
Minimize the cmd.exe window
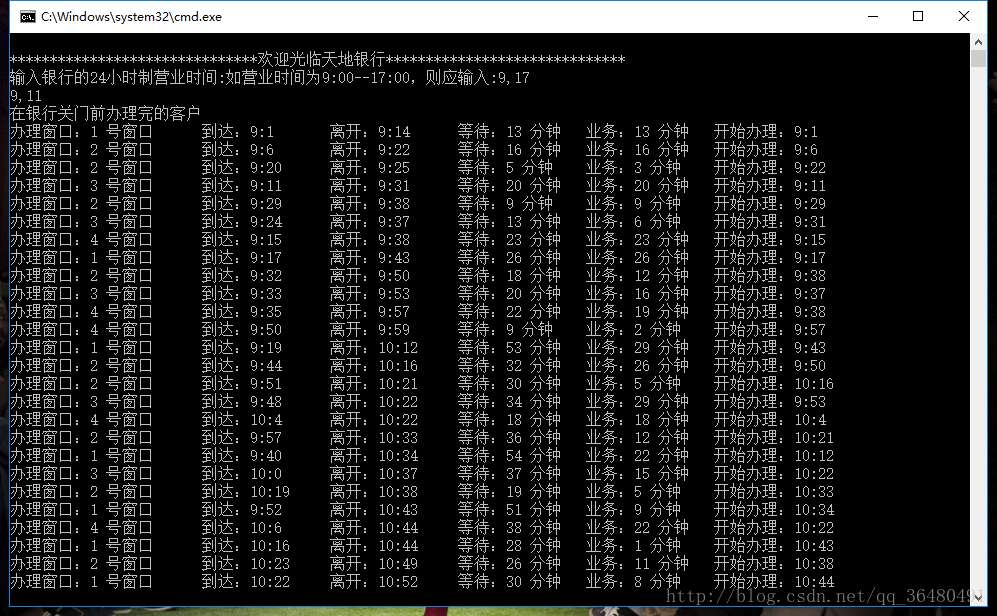point(873,17)
